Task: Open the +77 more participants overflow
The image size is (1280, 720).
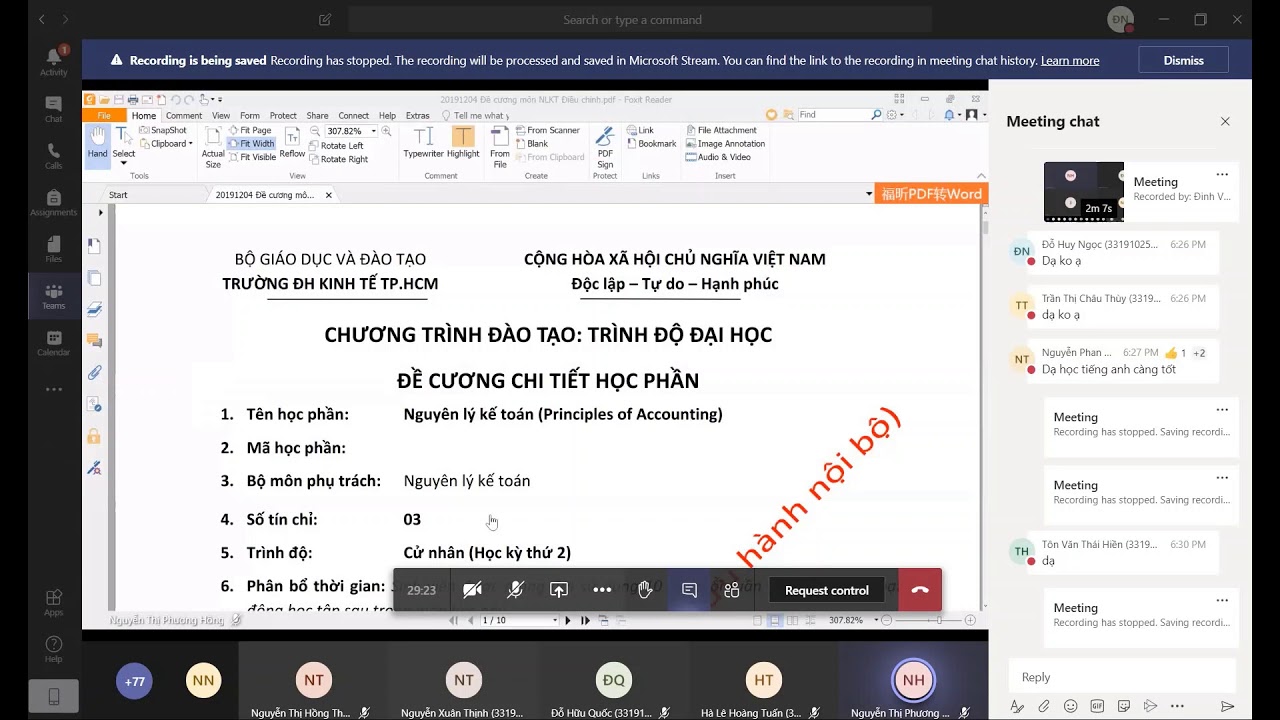Action: pyautogui.click(x=135, y=681)
